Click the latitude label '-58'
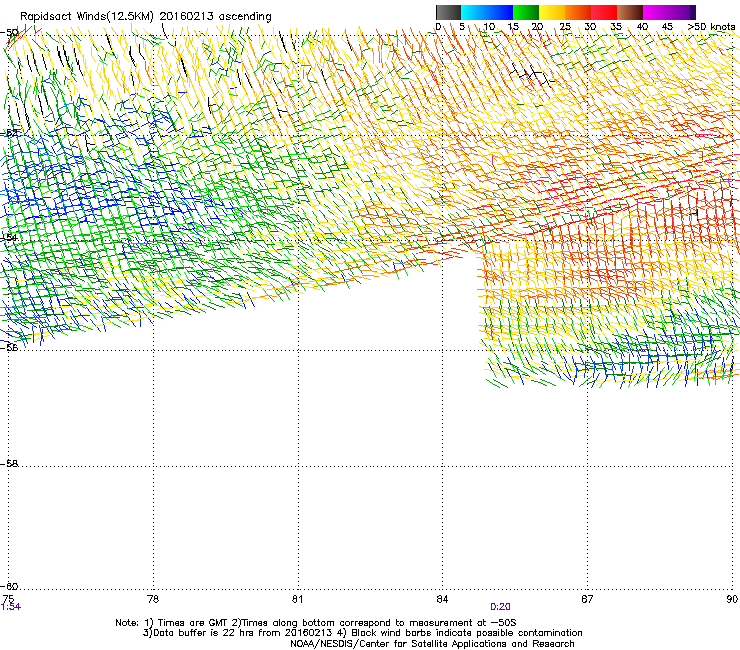The width and height of the screenshot is (740, 650). 9,464
